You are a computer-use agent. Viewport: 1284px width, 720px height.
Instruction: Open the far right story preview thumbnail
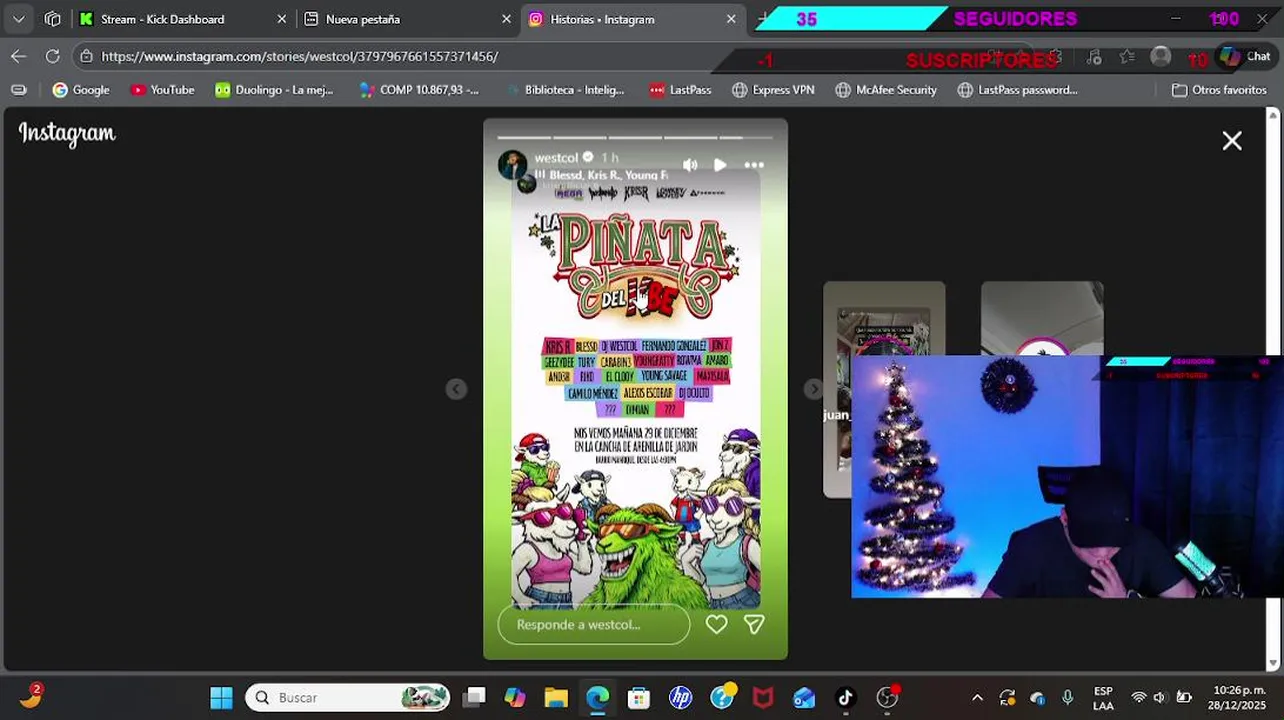[1042, 318]
